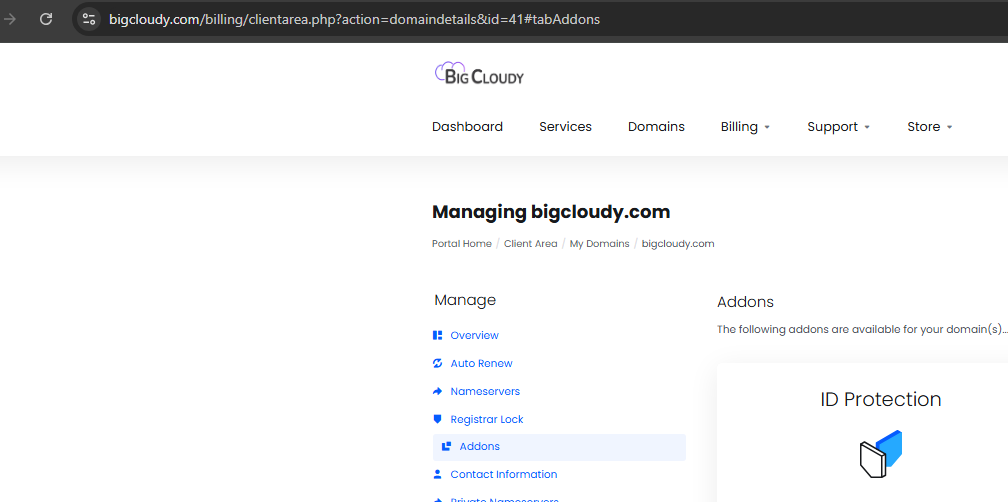
Task: Open the Nameservers link
Action: click(485, 391)
